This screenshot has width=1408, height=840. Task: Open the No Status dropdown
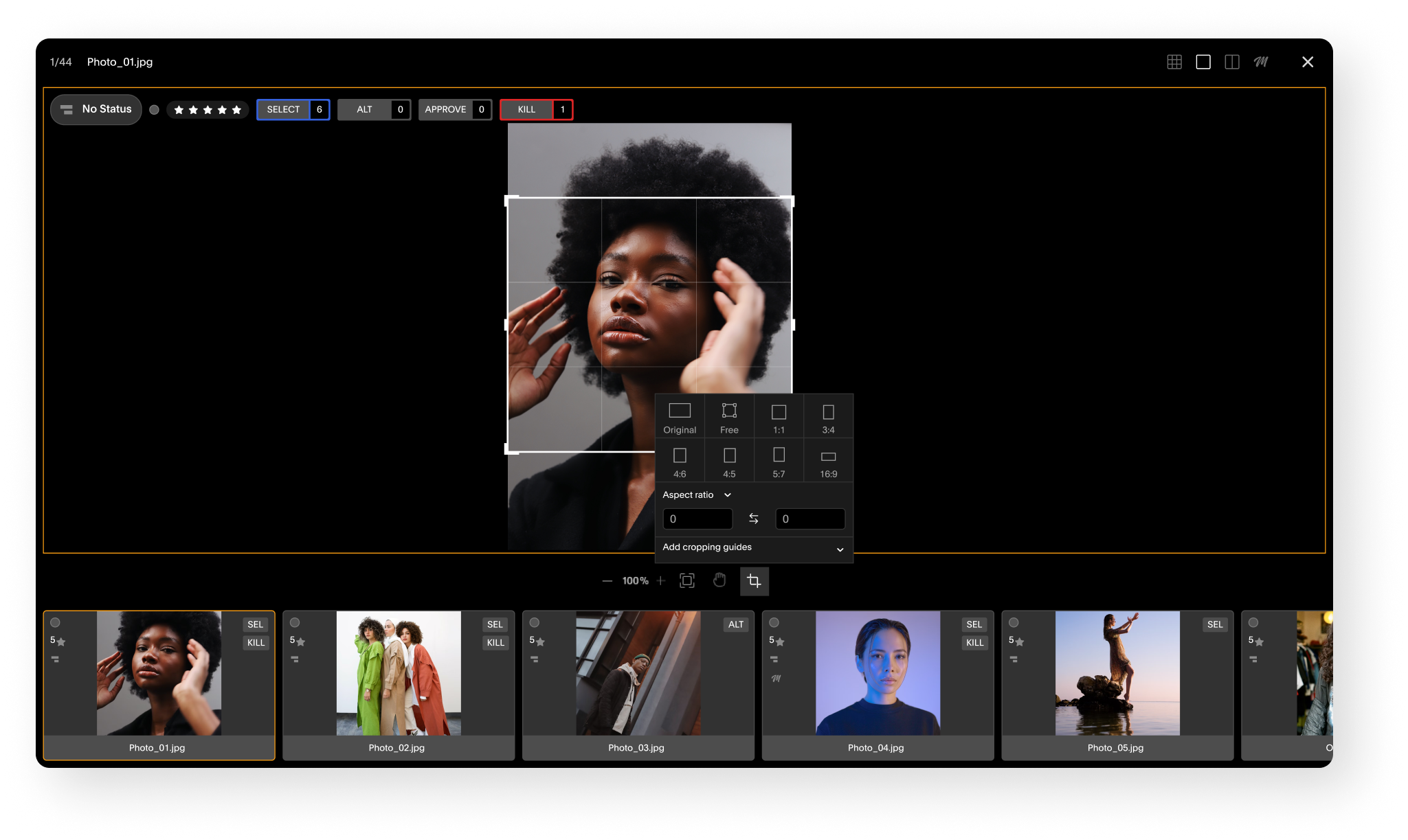point(96,109)
